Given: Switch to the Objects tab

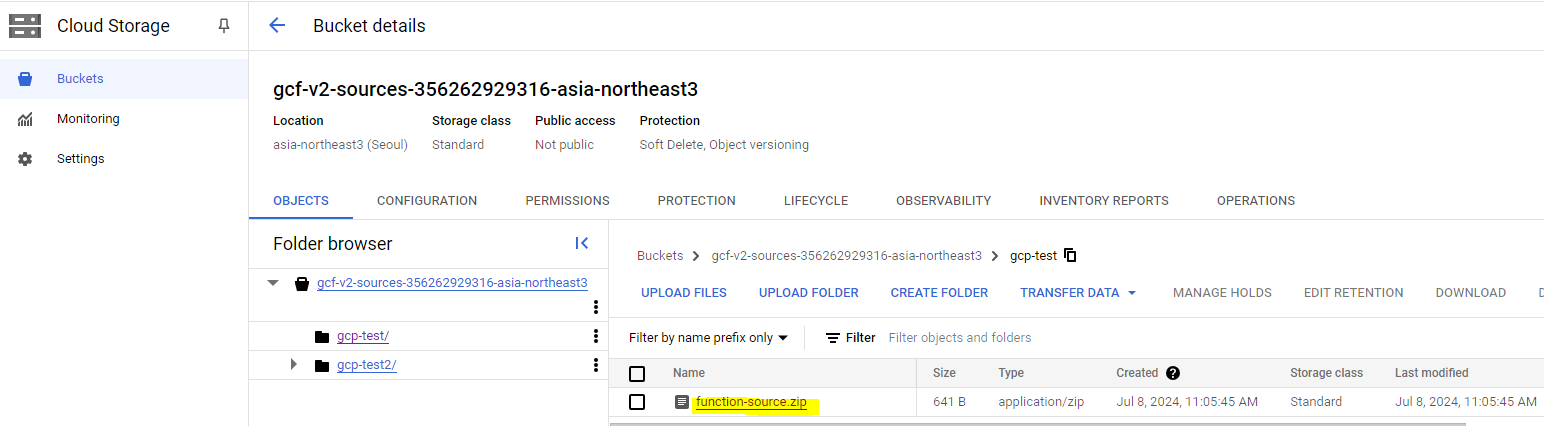Looking at the screenshot, I should click(x=301, y=201).
